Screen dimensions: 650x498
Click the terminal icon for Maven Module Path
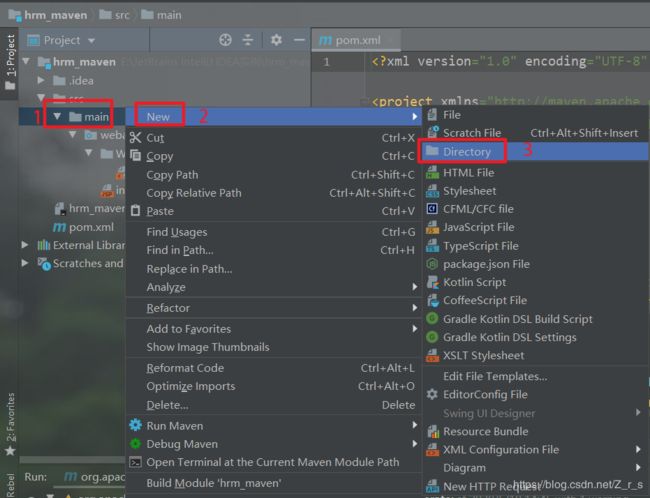(136, 462)
